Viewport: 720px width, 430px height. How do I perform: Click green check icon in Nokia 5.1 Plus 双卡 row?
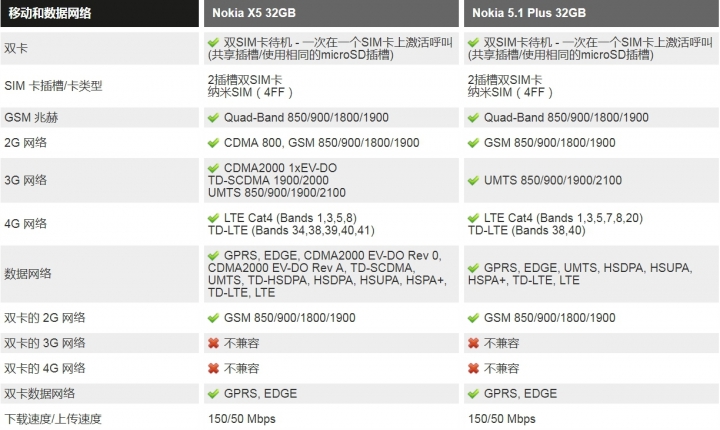473,43
